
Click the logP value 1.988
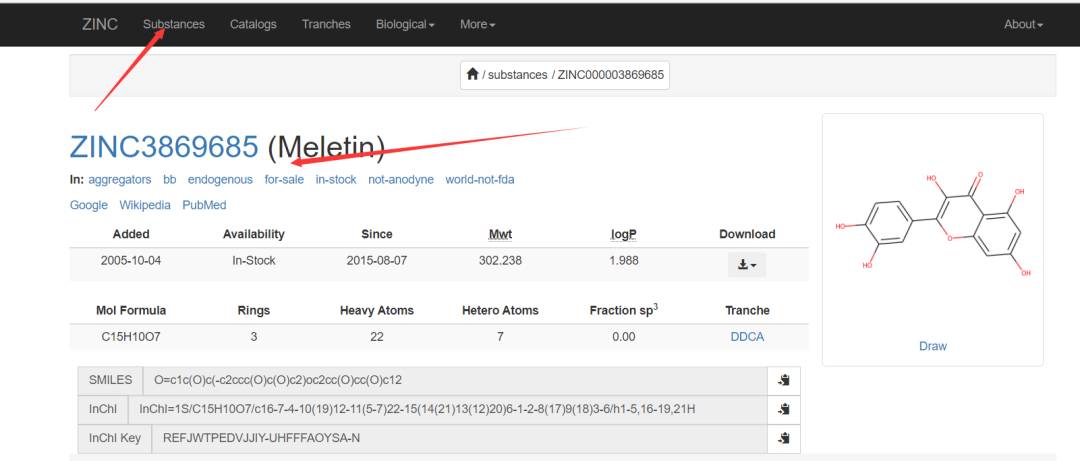coord(624,261)
